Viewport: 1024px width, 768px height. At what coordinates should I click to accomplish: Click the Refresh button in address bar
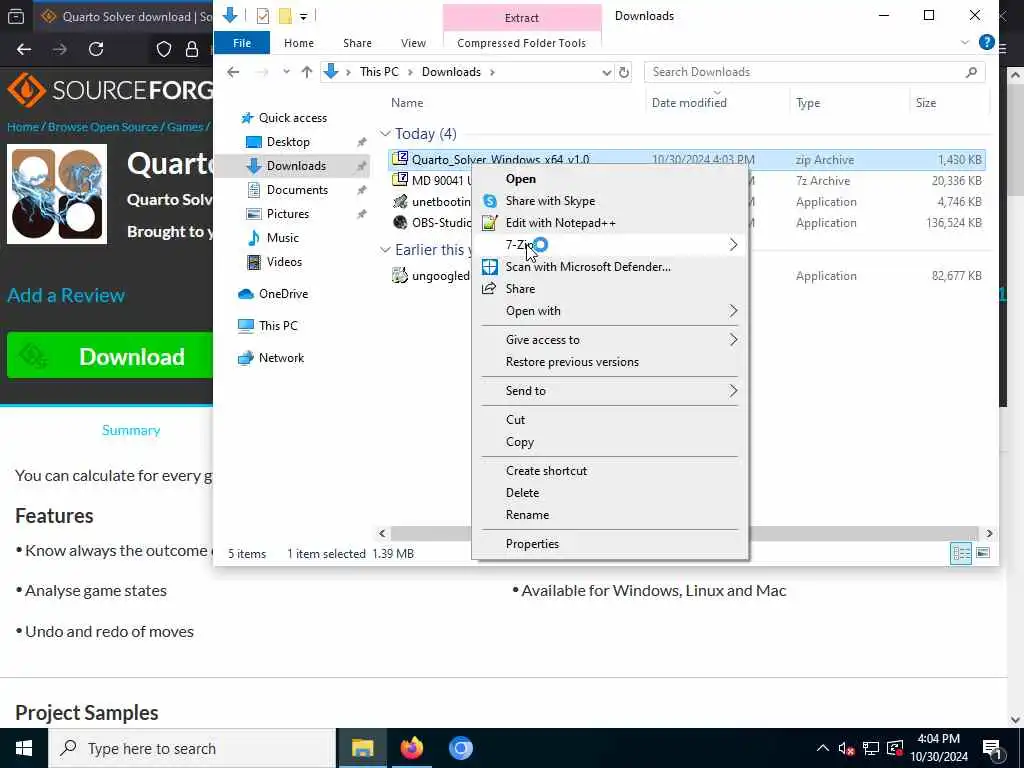(624, 72)
